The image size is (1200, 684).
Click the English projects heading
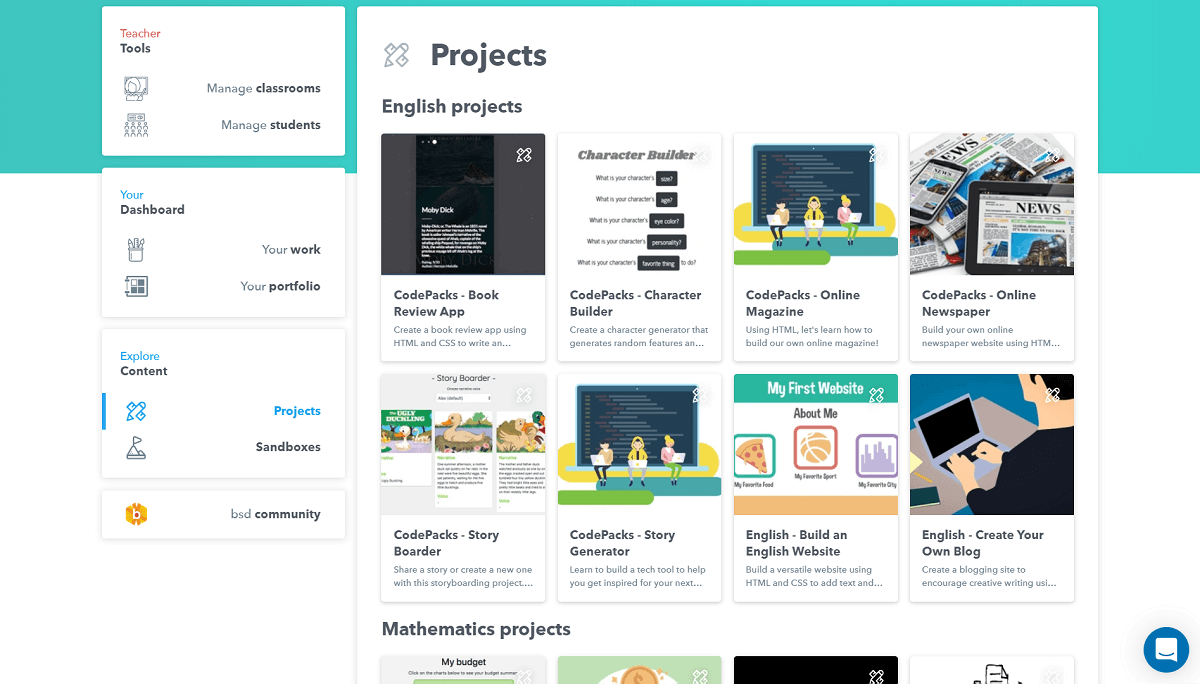[x=452, y=106]
